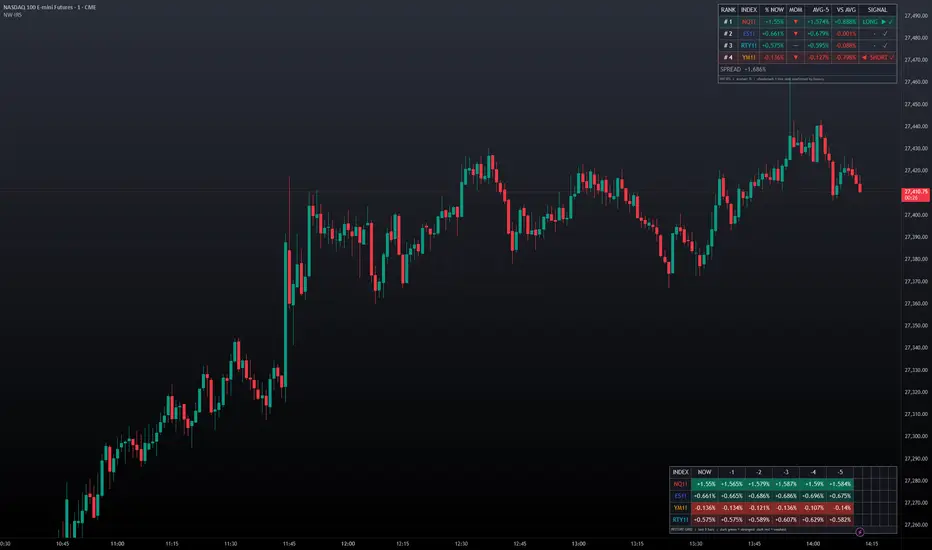
Task: Click ES1! in the ranking table
Action: (748, 34)
